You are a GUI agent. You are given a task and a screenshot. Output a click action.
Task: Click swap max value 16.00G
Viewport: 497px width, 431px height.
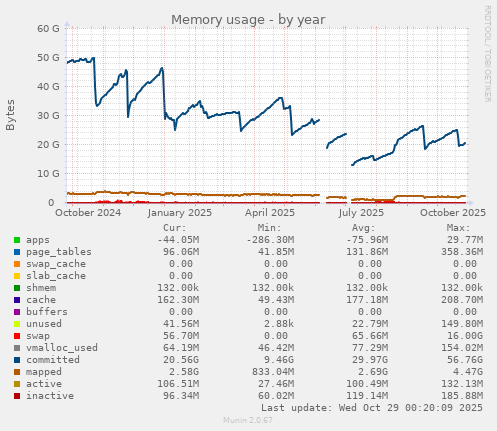pyautogui.click(x=465, y=336)
